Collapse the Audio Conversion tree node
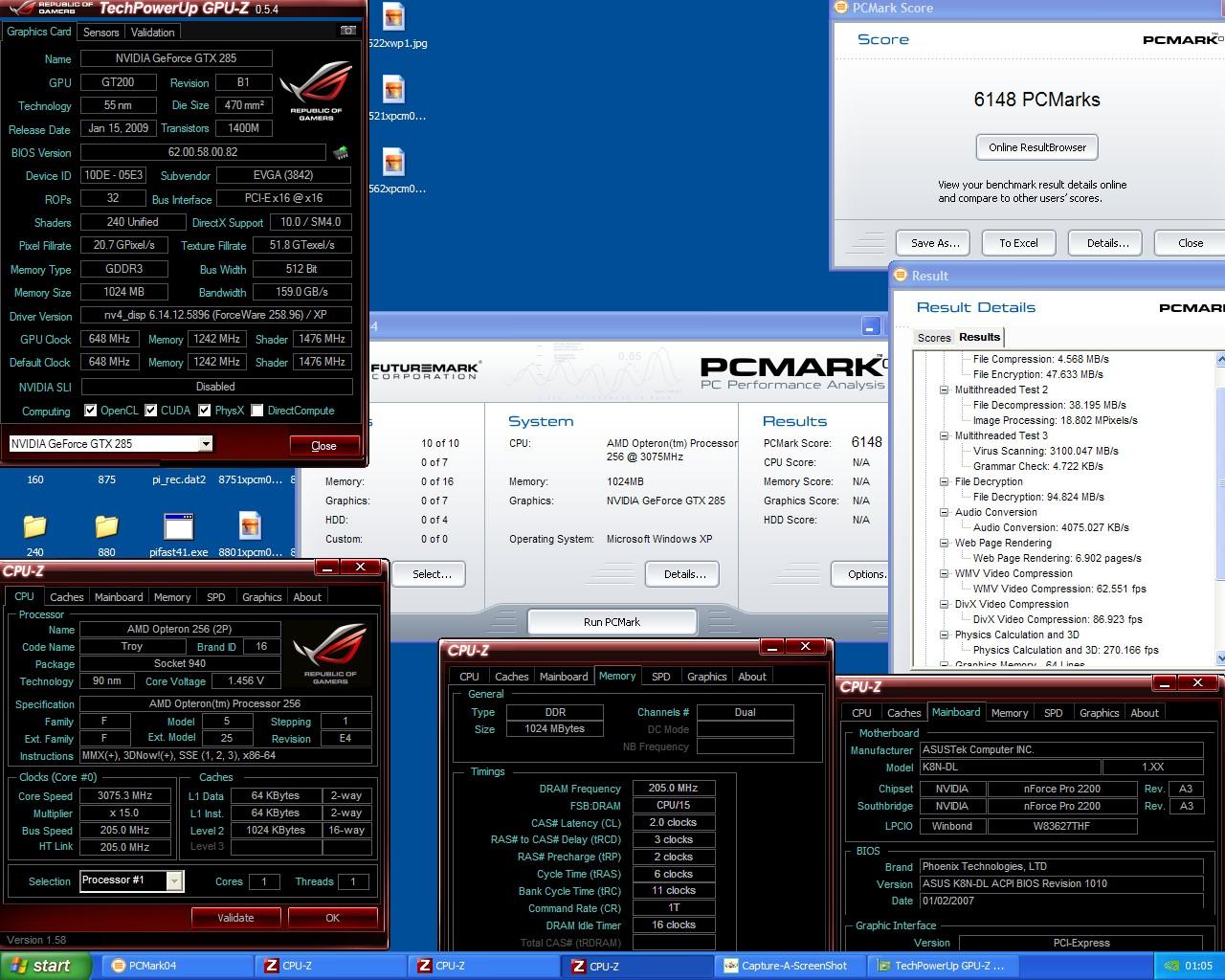The height and width of the screenshot is (980, 1225). tap(944, 512)
